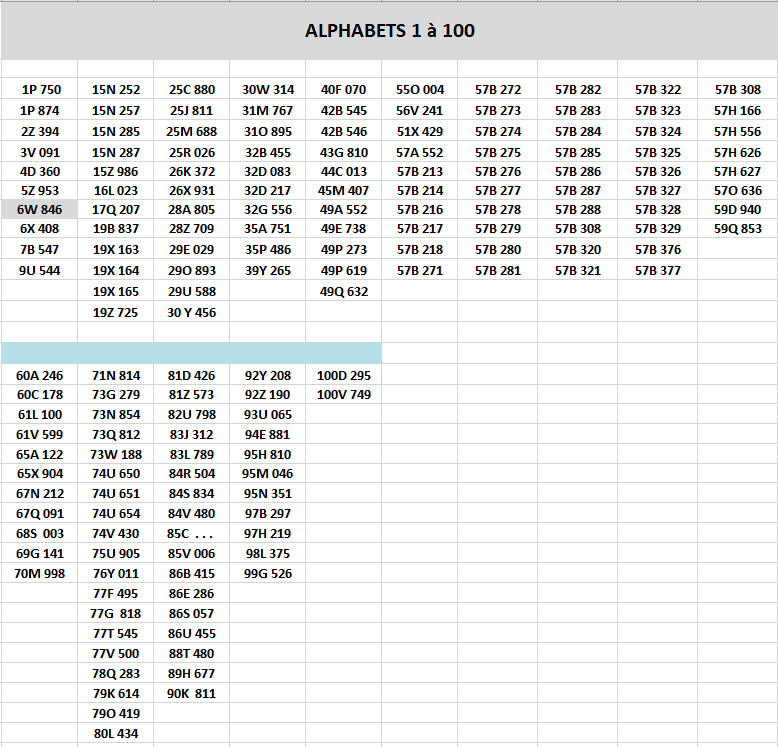Select cell 30 Y 456

(191, 313)
